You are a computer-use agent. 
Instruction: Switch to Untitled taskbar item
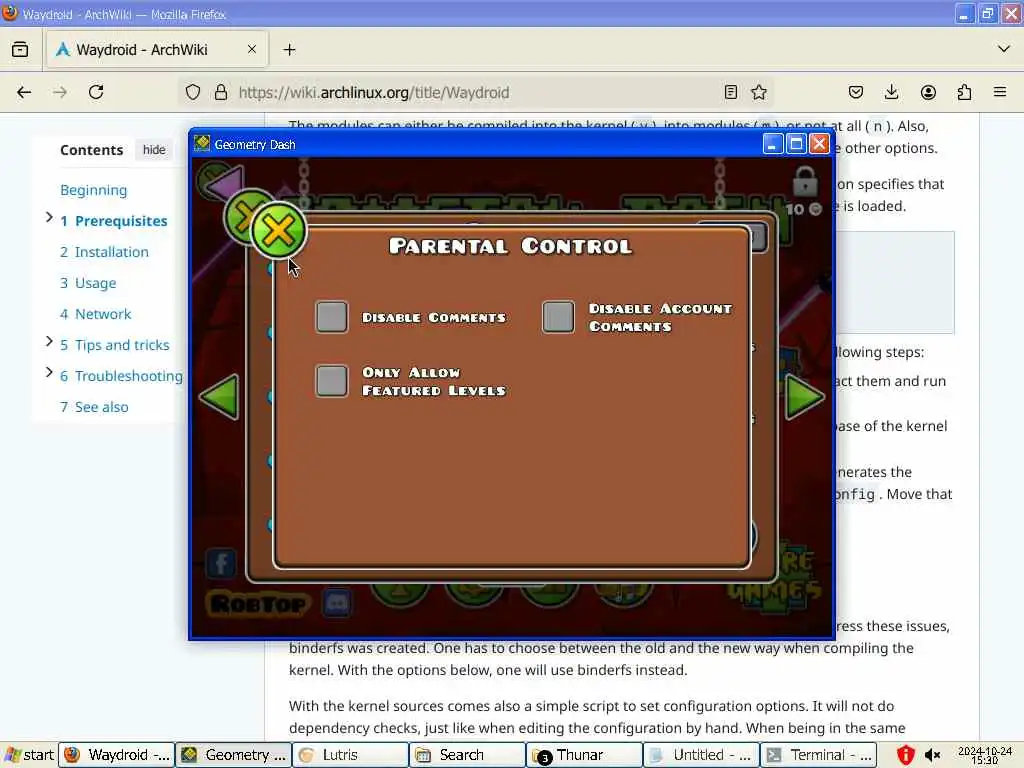[701, 755]
